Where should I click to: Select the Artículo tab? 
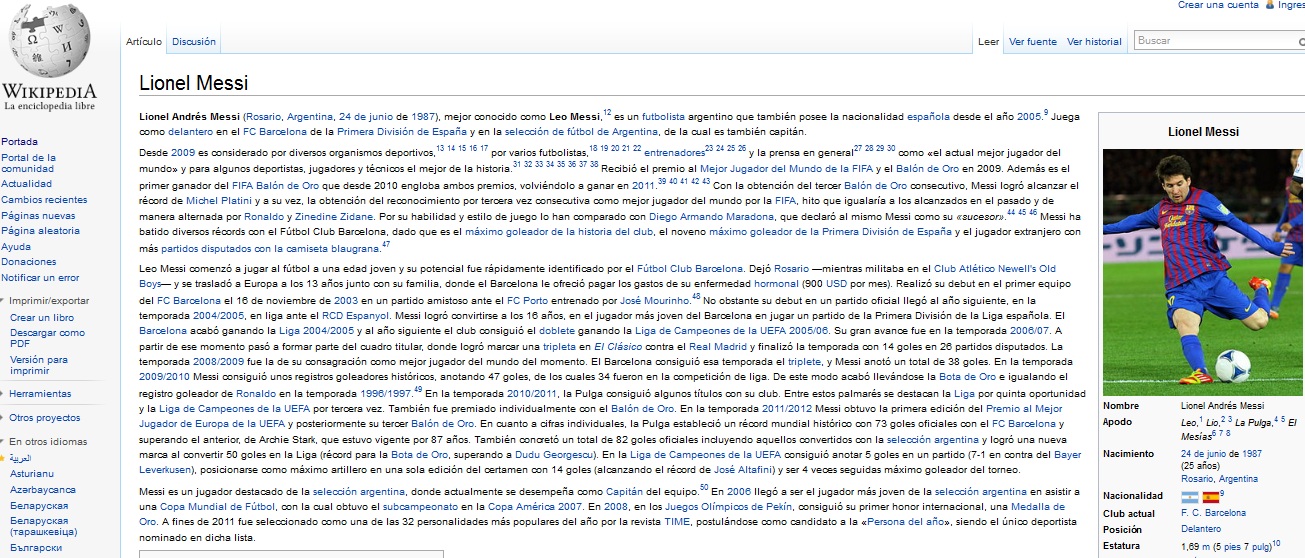(x=144, y=42)
